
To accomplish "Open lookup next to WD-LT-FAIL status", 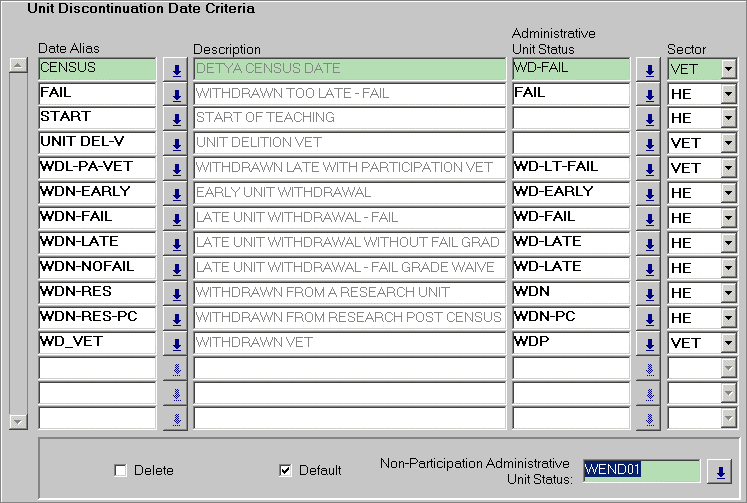I will click(x=650, y=169).
